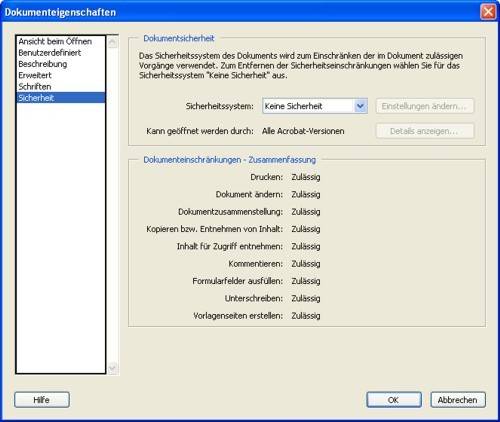Click the category list scrollbar up arrow
500x422 pixels.
(113, 42)
